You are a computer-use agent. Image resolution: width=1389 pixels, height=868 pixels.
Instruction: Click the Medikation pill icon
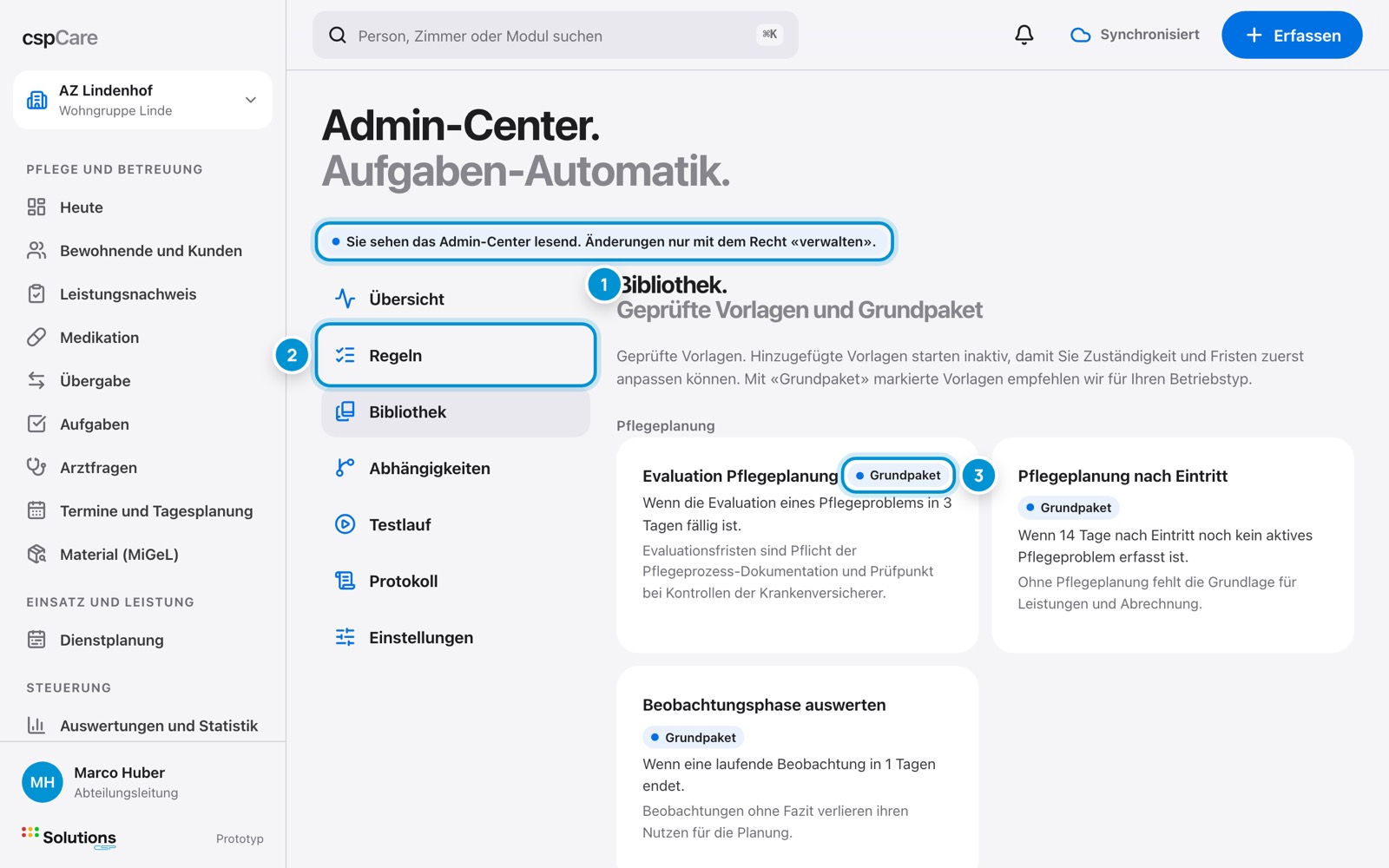[x=36, y=337]
